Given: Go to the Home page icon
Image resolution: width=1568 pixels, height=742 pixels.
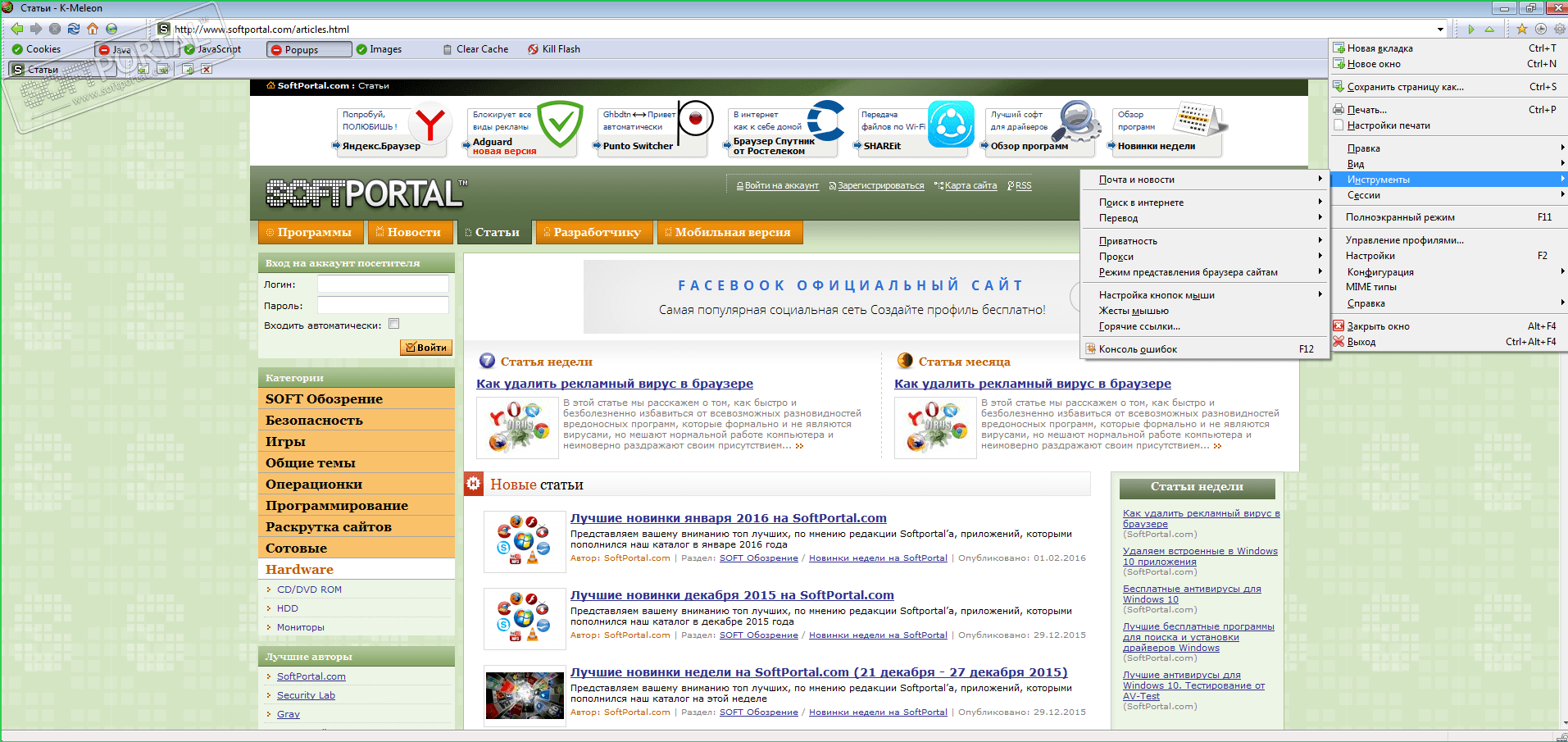Looking at the screenshot, I should tap(93, 29).
